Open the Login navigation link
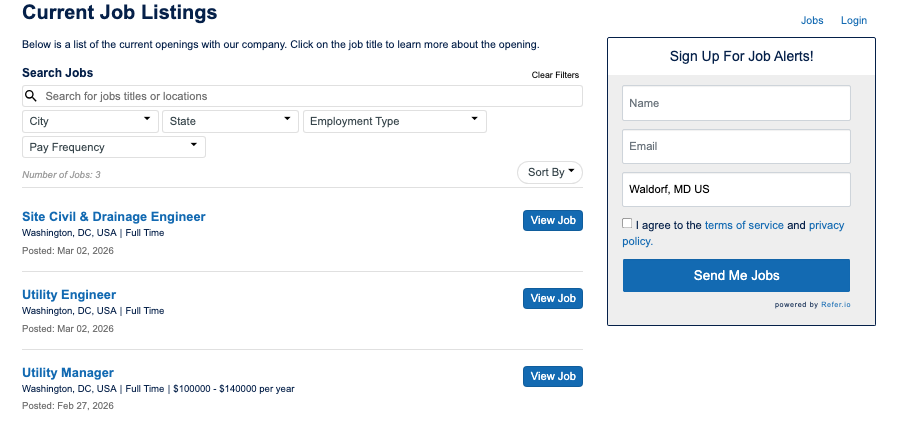This screenshot has height=425, width=909. point(853,20)
